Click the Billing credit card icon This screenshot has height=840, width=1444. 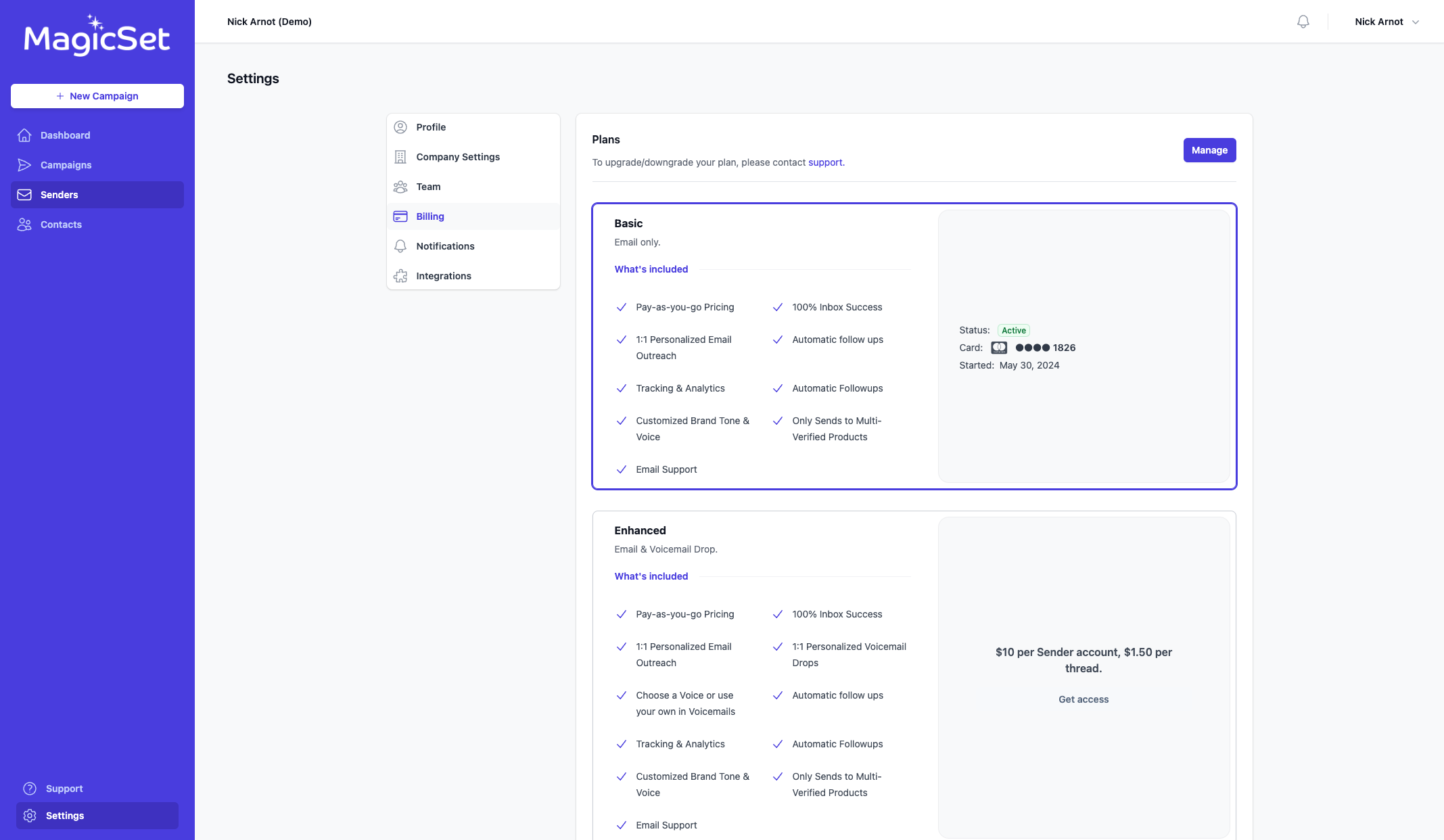click(x=400, y=216)
